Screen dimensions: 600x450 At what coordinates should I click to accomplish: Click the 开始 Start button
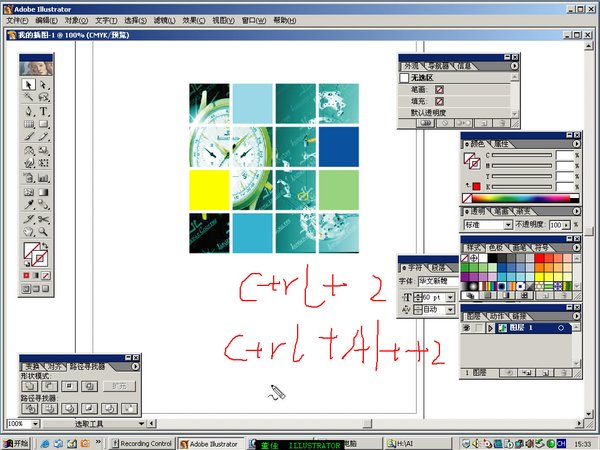point(16,443)
